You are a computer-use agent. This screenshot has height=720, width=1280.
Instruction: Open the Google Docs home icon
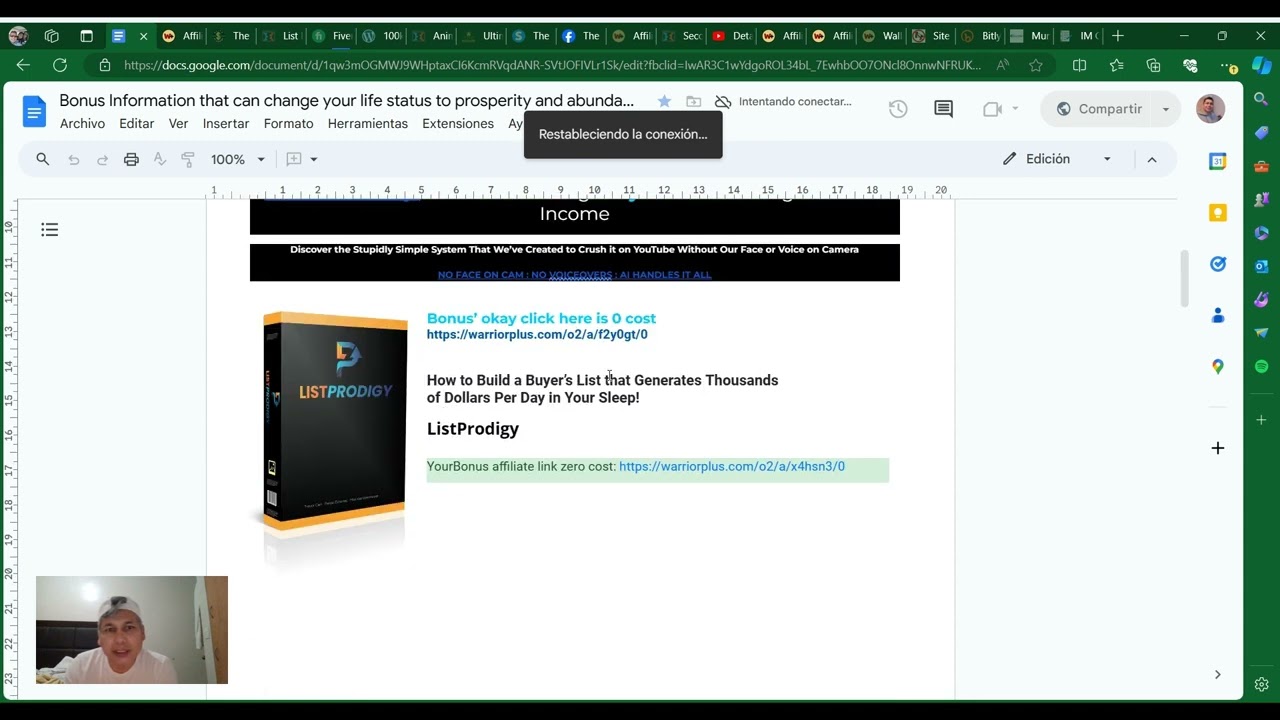point(34,111)
